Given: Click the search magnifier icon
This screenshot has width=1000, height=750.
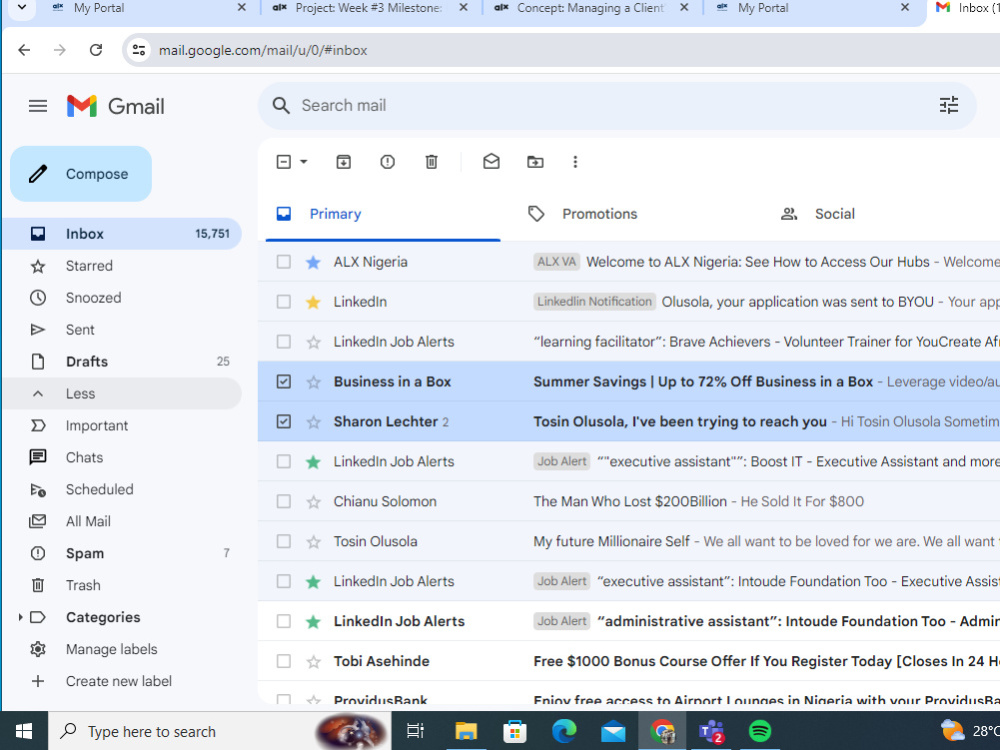Looking at the screenshot, I should (281, 105).
